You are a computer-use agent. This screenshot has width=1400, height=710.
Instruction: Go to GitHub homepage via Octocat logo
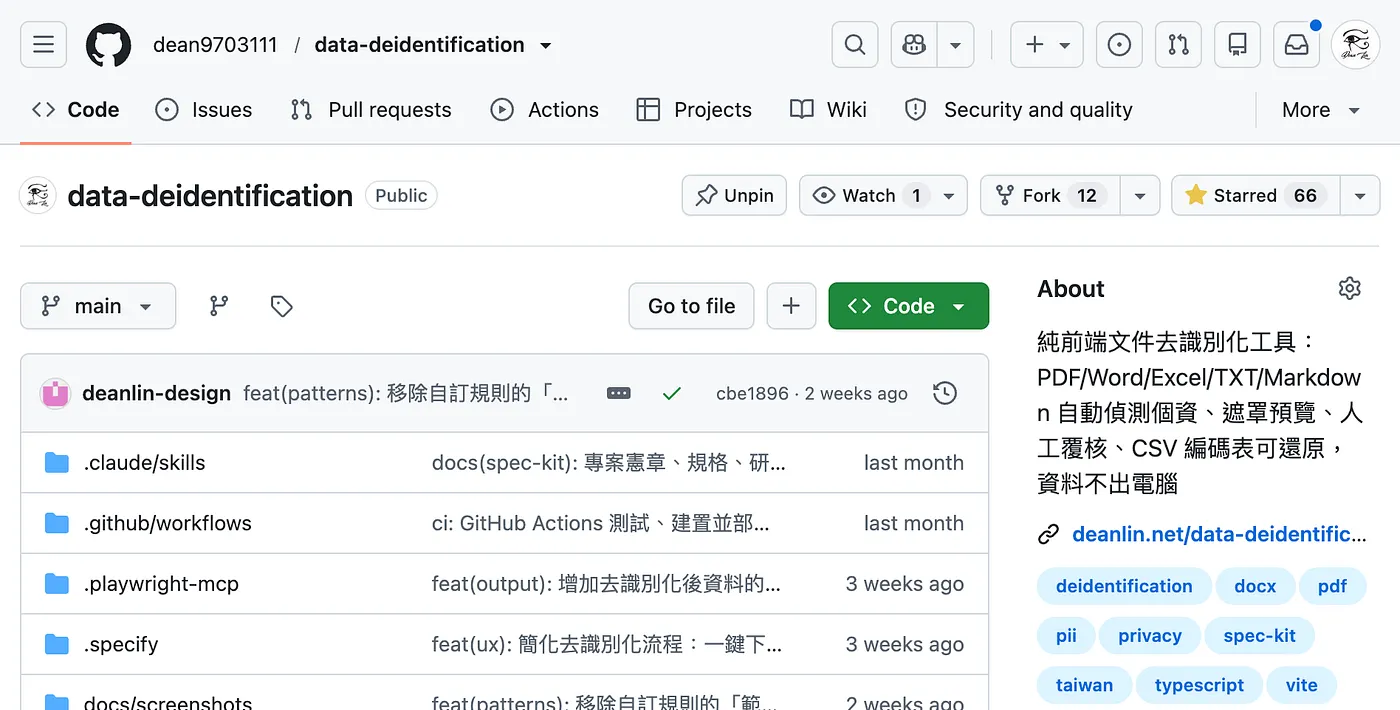point(108,45)
